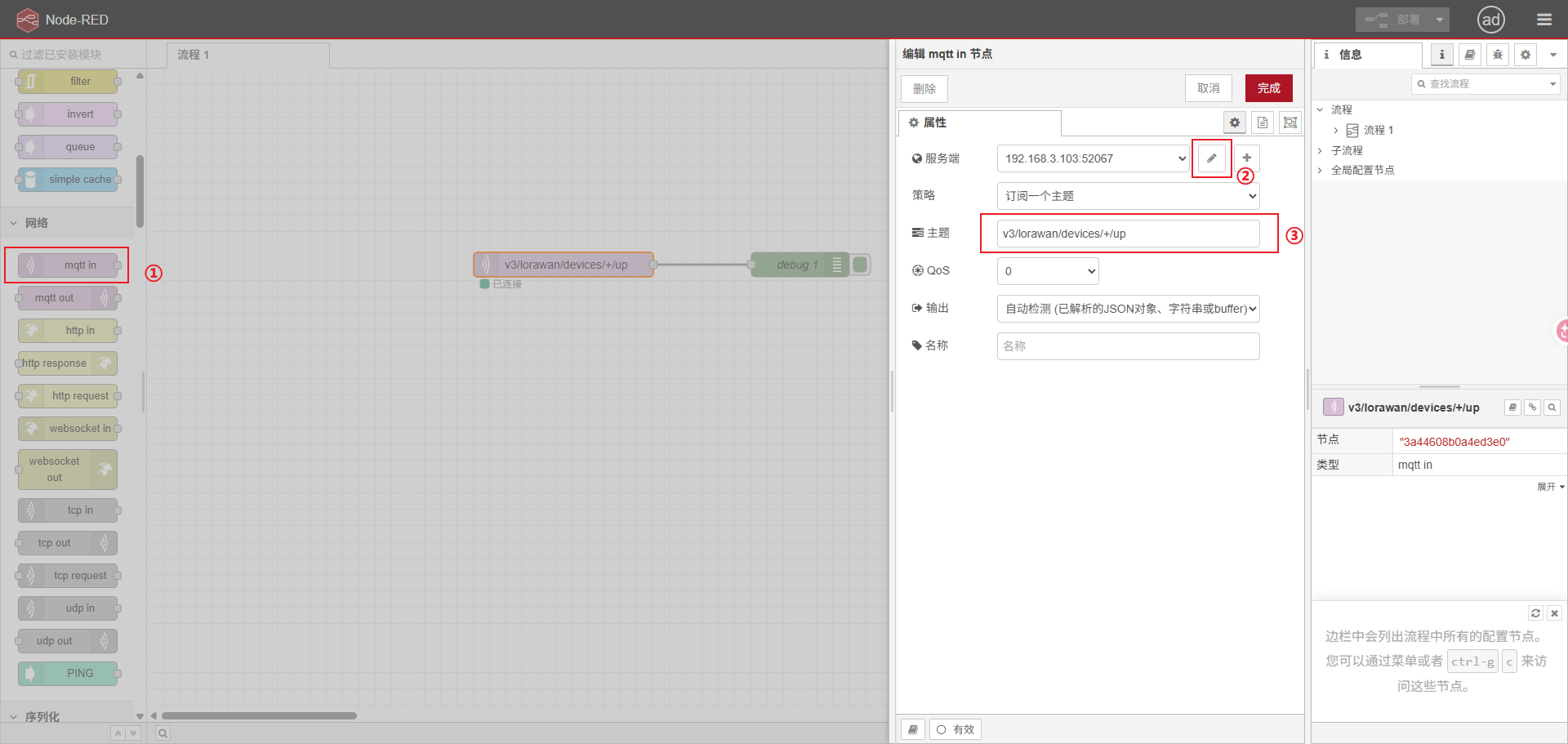Select the websocket in palette node
The width and height of the screenshot is (1568, 744).
pyautogui.click(x=68, y=429)
